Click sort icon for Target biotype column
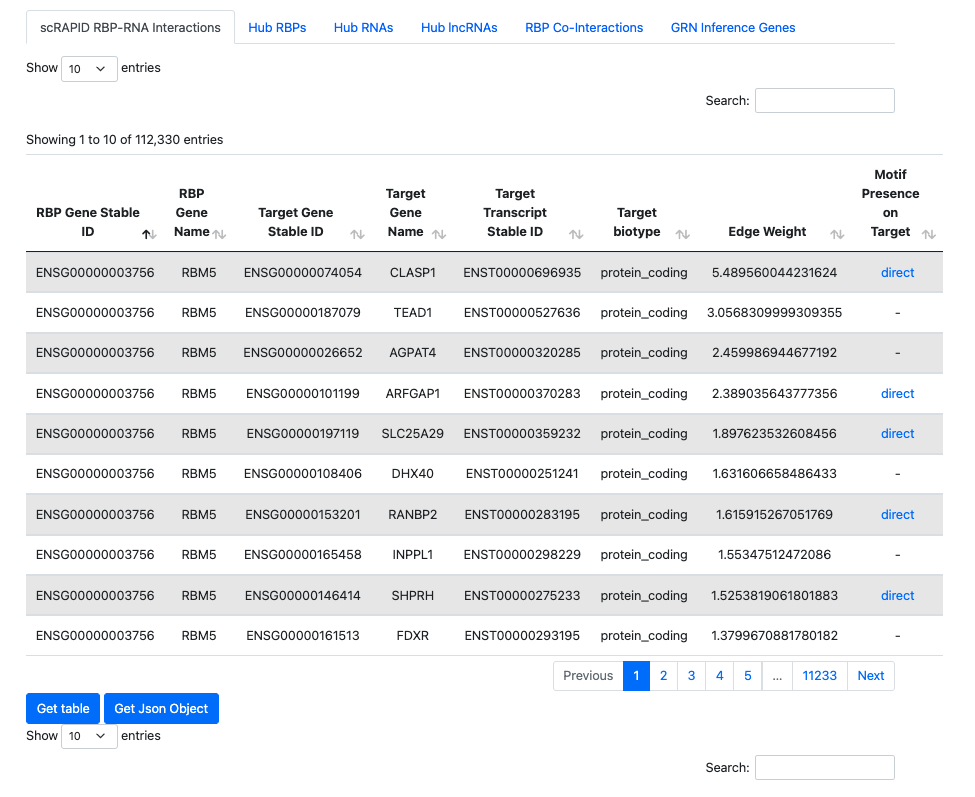The height and width of the screenshot is (797, 975). coord(683,234)
